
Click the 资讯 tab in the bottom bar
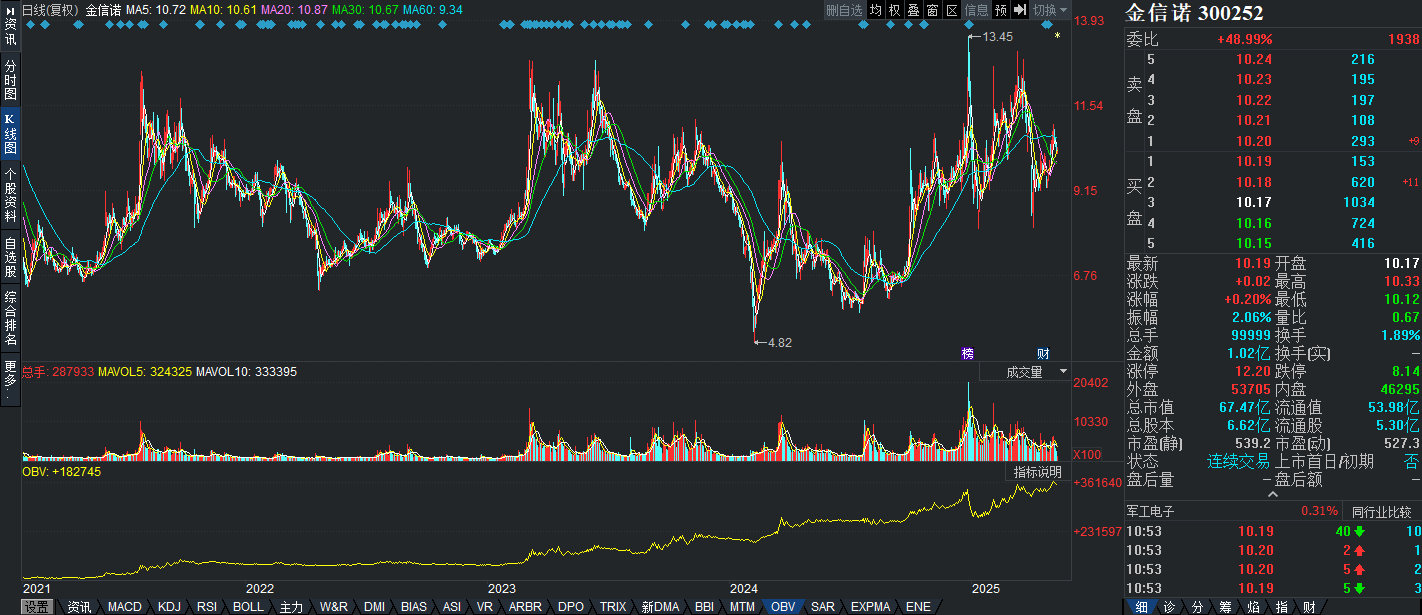tap(79, 607)
